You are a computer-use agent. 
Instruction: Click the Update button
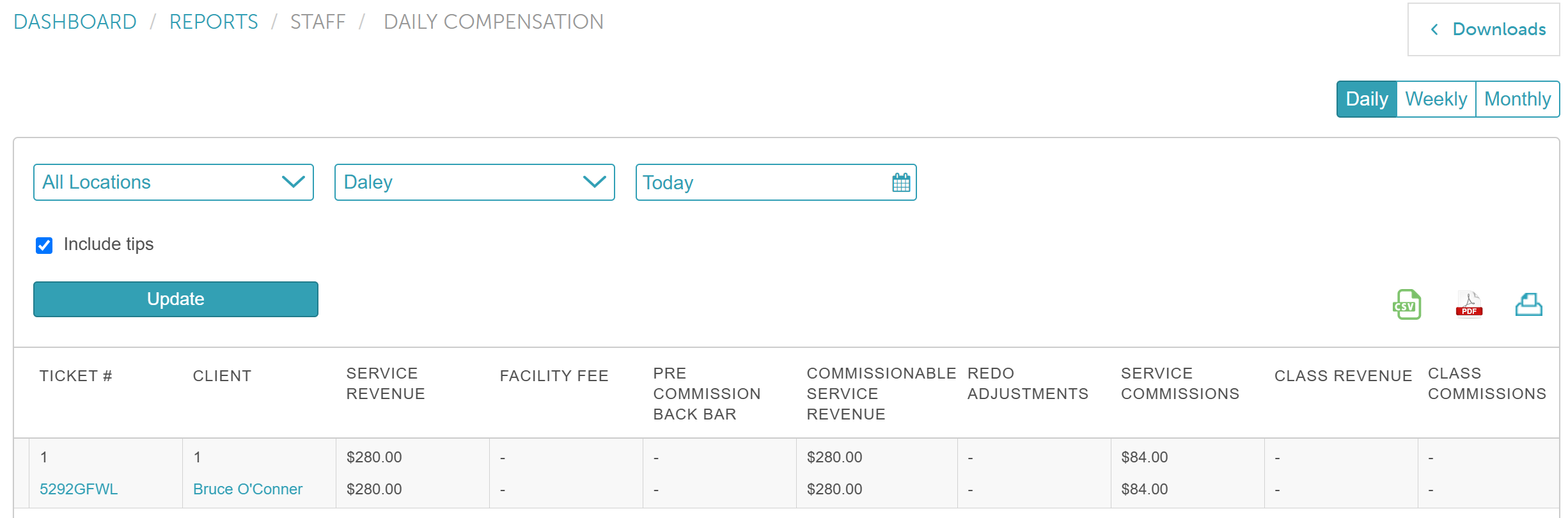(176, 299)
